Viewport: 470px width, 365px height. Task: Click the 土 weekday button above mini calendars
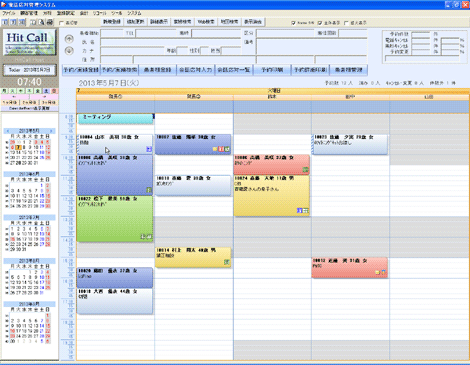click(46, 91)
